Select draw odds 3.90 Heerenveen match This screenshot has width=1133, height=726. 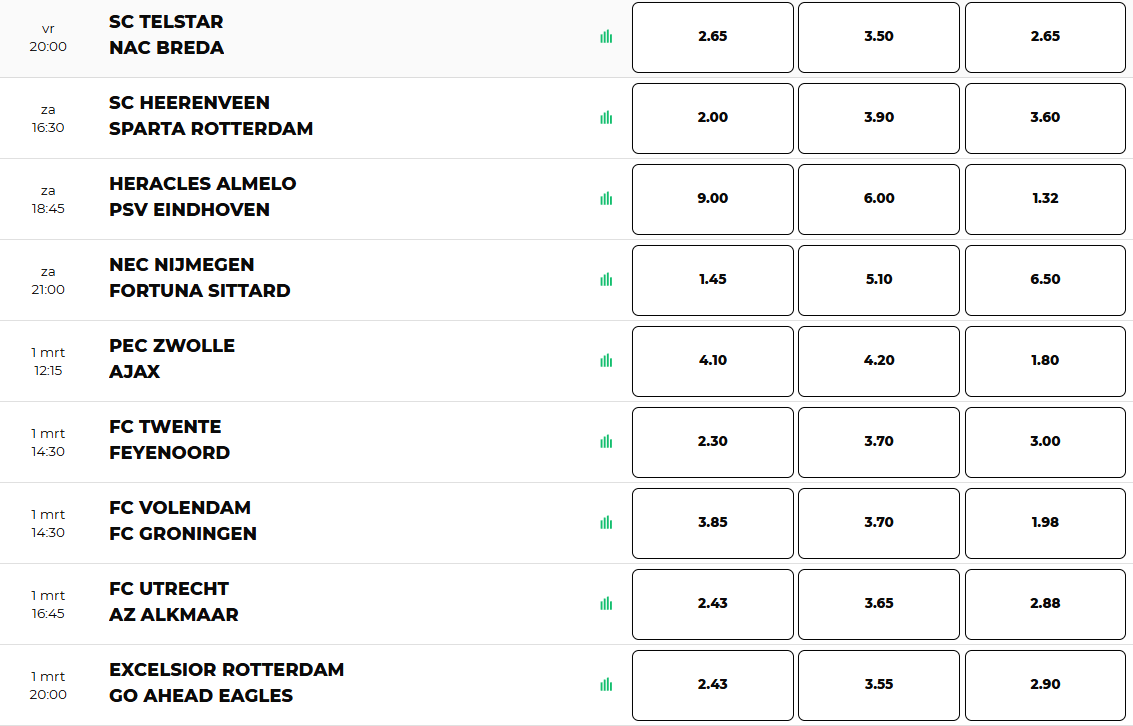point(878,118)
